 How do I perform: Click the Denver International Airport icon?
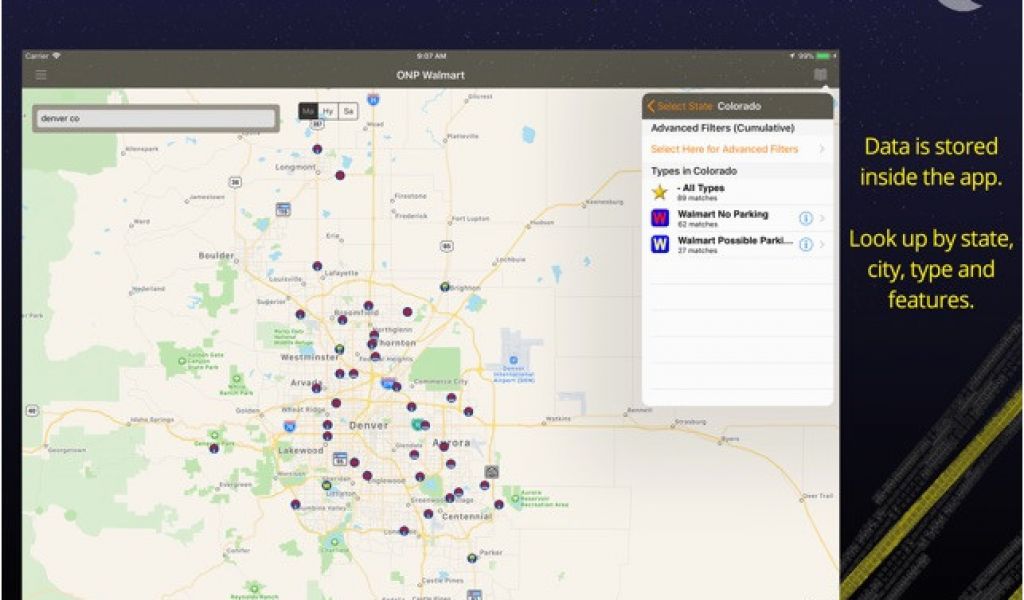(x=513, y=360)
